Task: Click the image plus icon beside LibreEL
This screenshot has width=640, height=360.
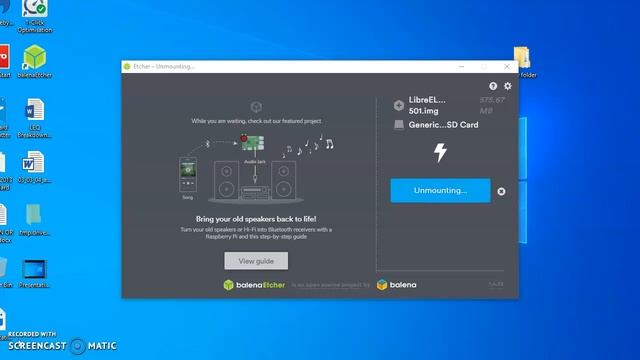Action: click(x=399, y=105)
